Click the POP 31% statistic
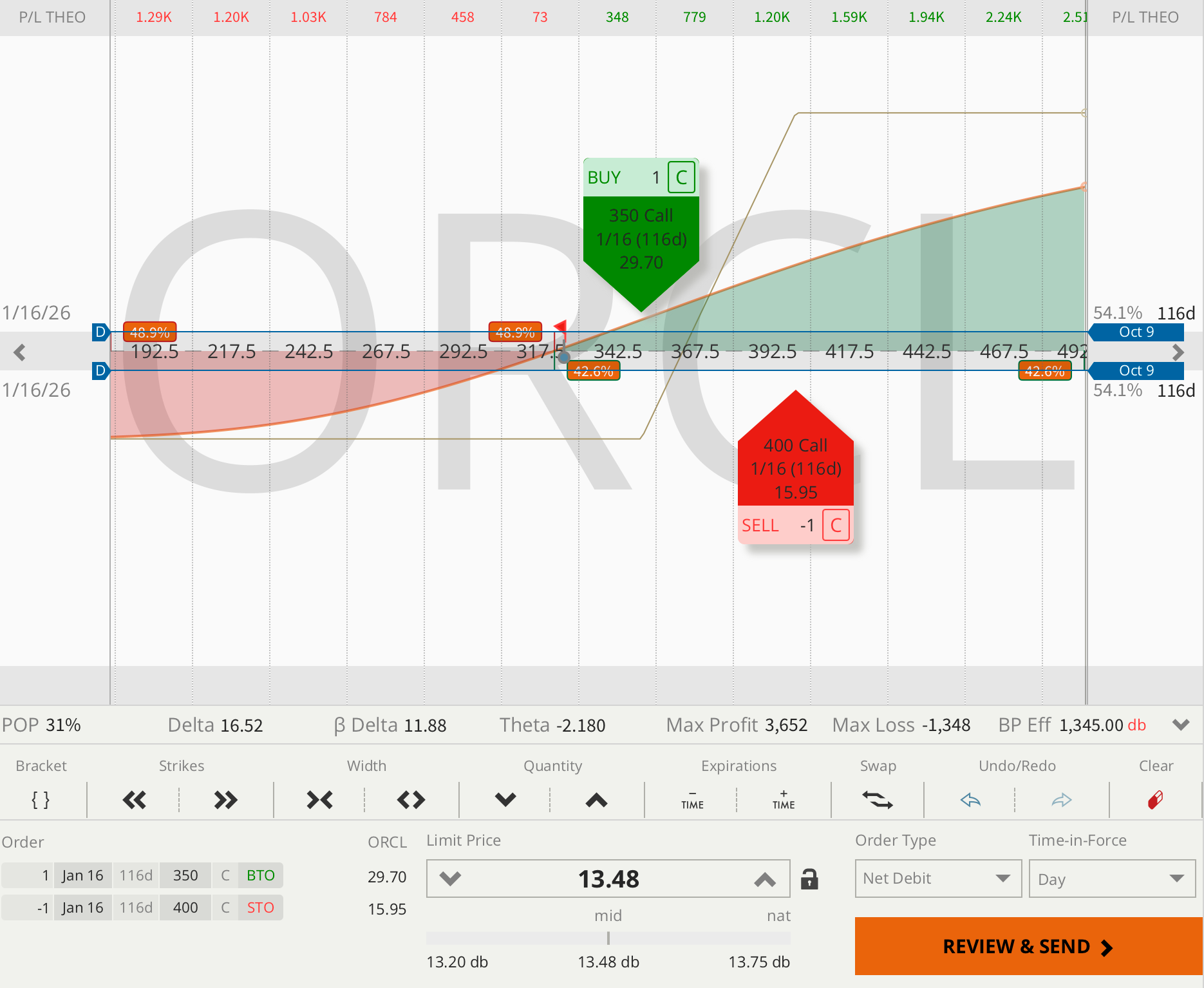Screen dimensions: 1204x988 pos(41,725)
